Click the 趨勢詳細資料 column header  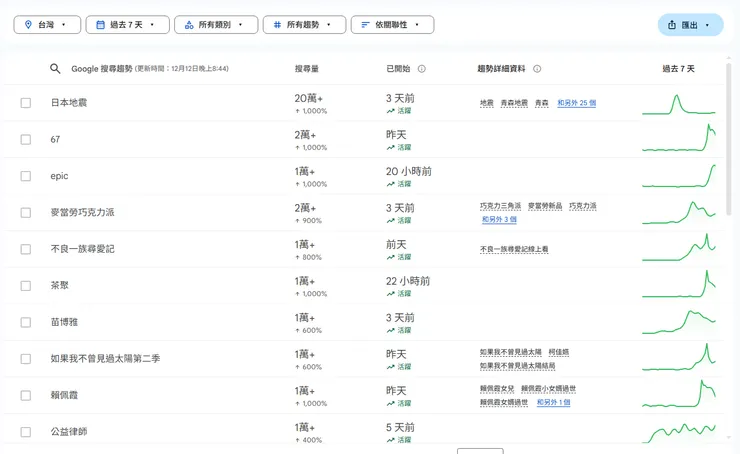tap(501, 69)
